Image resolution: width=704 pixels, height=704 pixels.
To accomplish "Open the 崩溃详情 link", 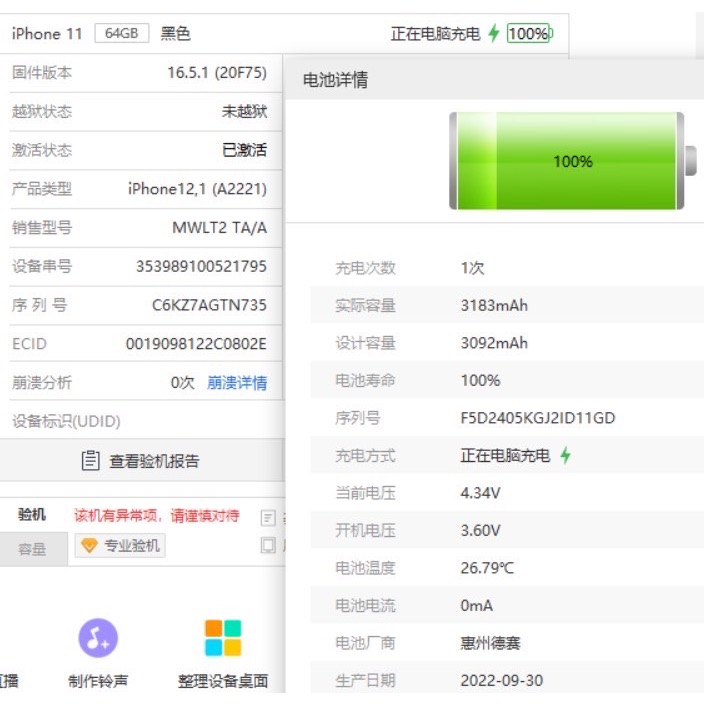I will pos(237,383).
